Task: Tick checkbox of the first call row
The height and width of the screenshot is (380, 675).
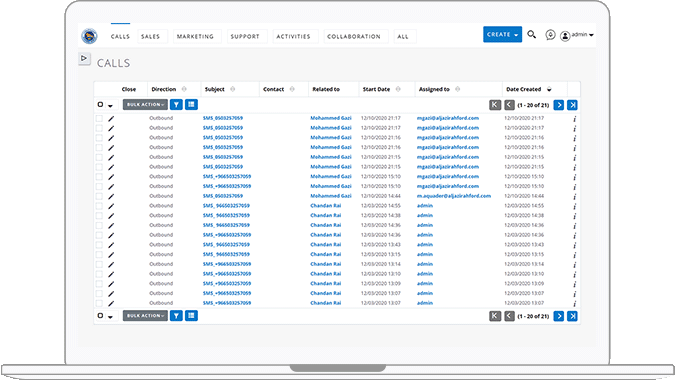Action: tap(99, 118)
